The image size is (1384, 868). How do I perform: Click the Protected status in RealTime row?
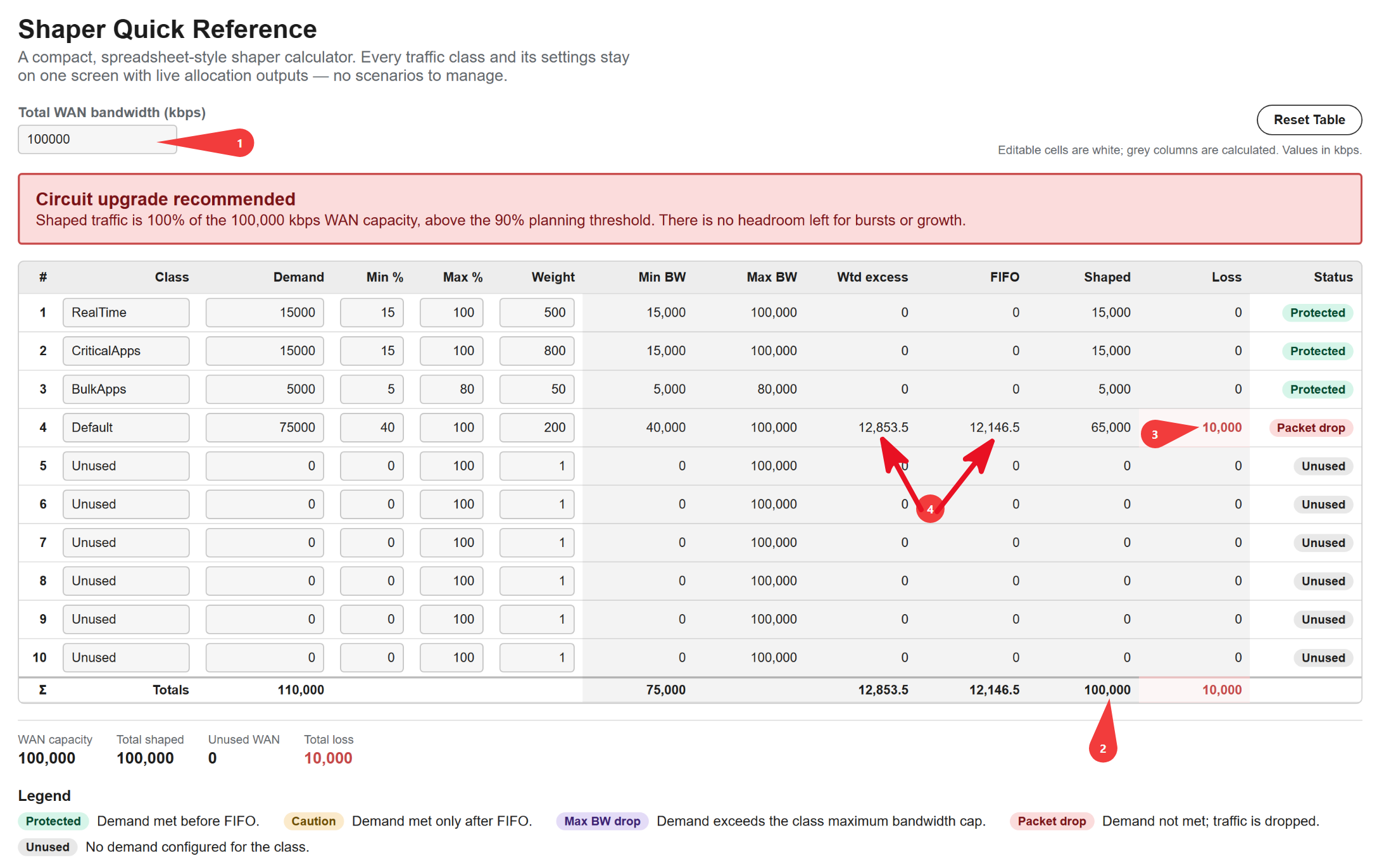[1318, 313]
